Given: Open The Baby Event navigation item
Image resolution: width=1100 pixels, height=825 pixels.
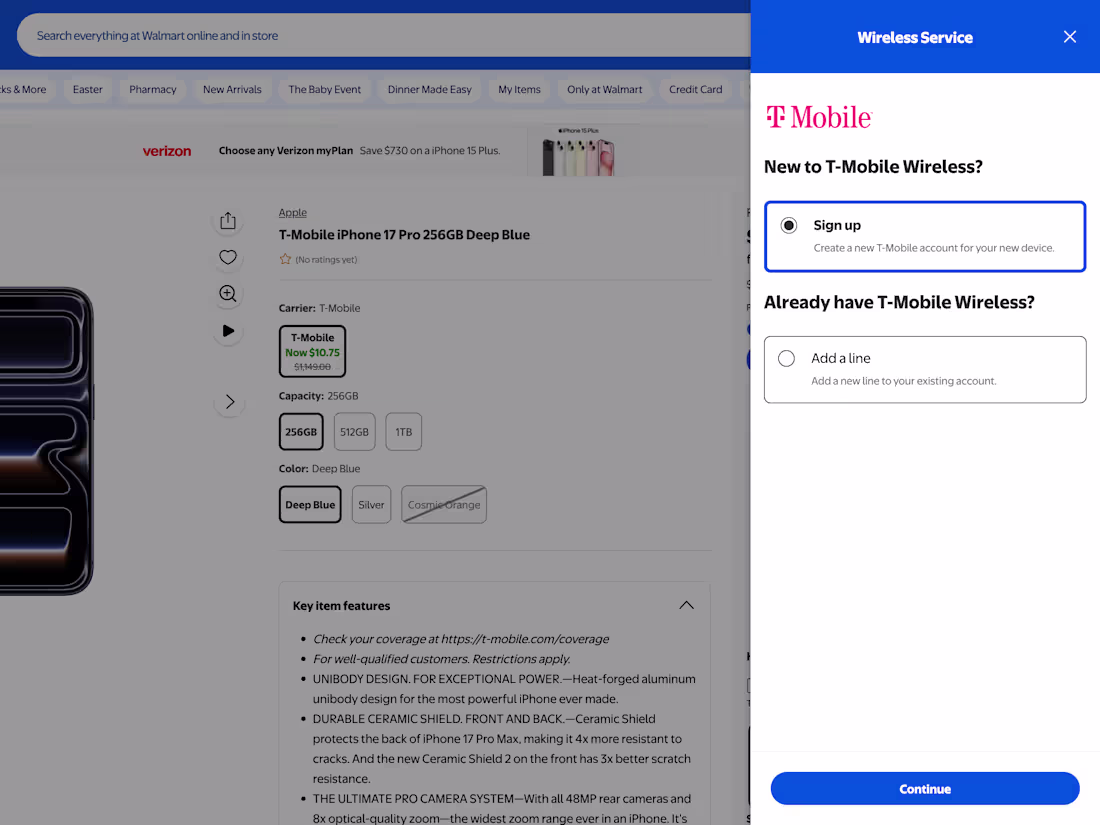Looking at the screenshot, I should click(x=325, y=89).
